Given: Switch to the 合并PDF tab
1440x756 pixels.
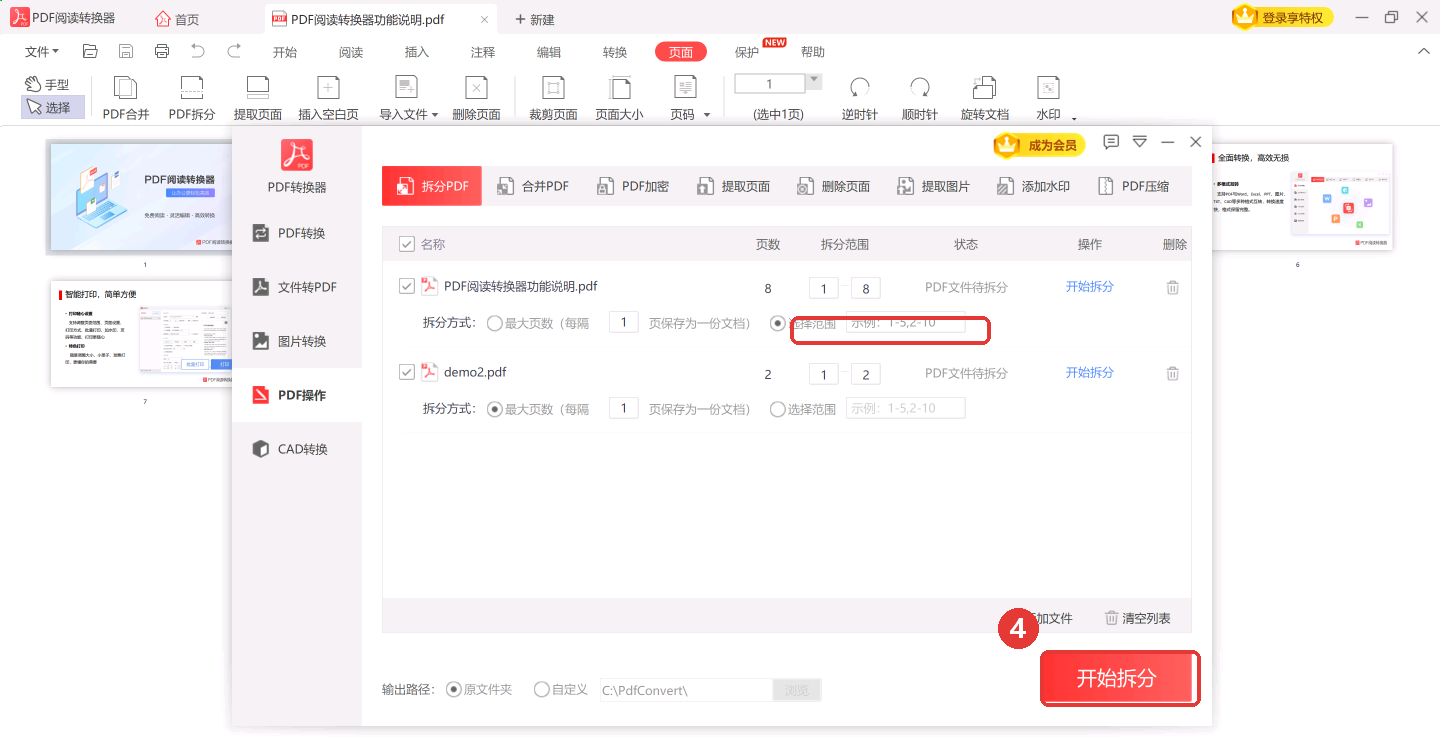Looking at the screenshot, I should pyautogui.click(x=533, y=186).
